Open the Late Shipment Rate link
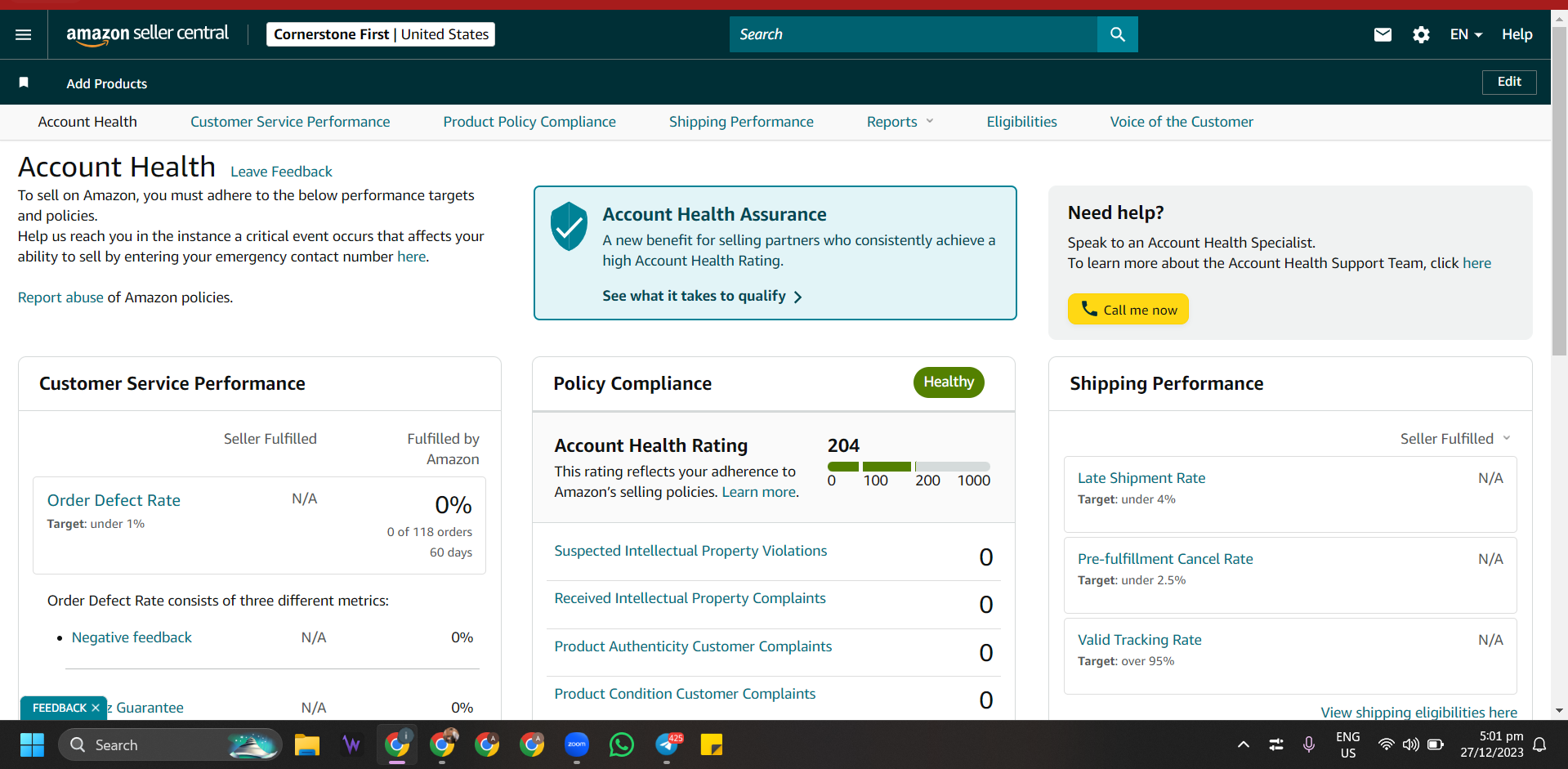1568x769 pixels. click(x=1141, y=478)
